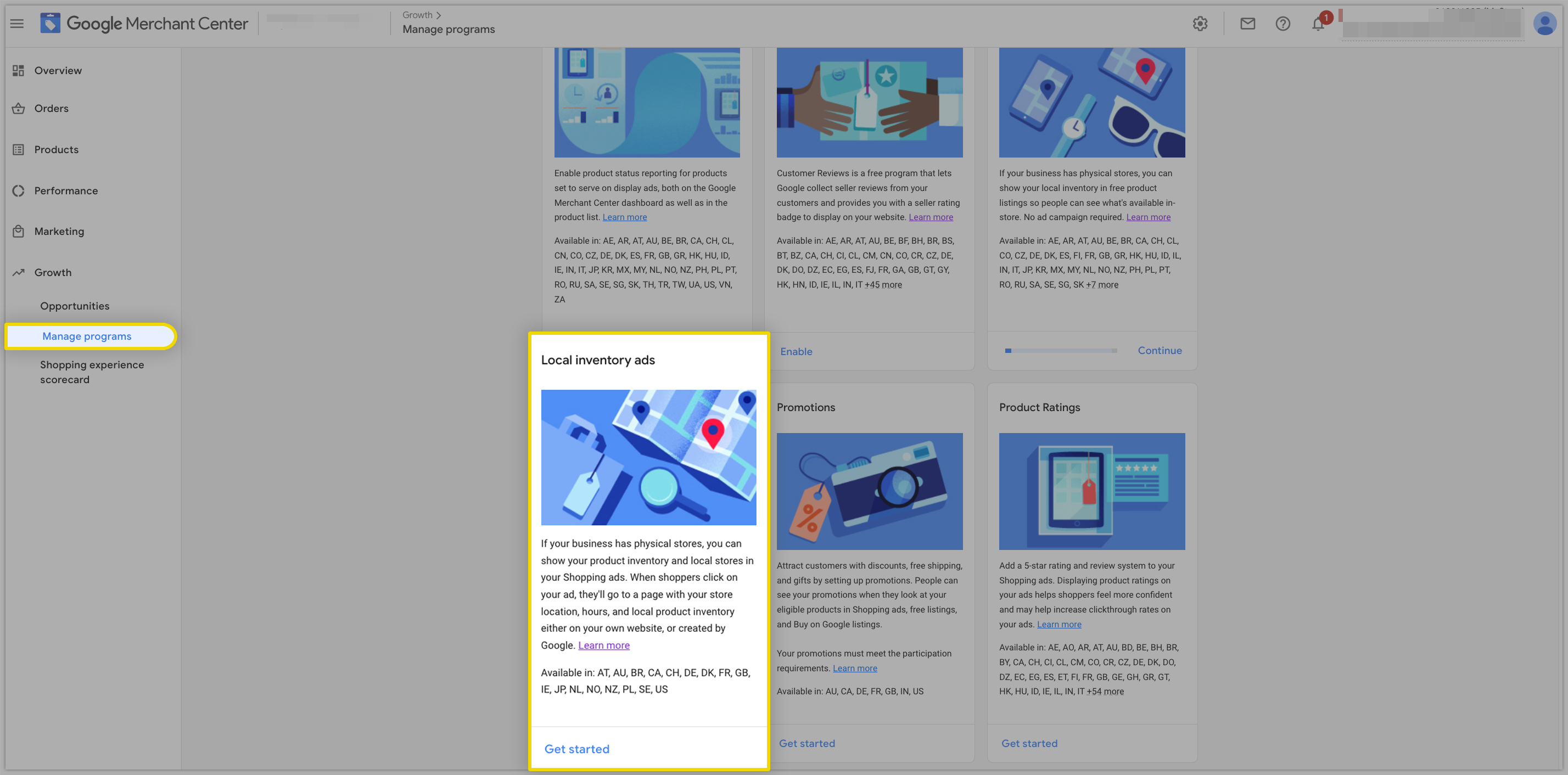Expand +54 more countries for Product Ratings
1568x775 pixels.
[1105, 692]
